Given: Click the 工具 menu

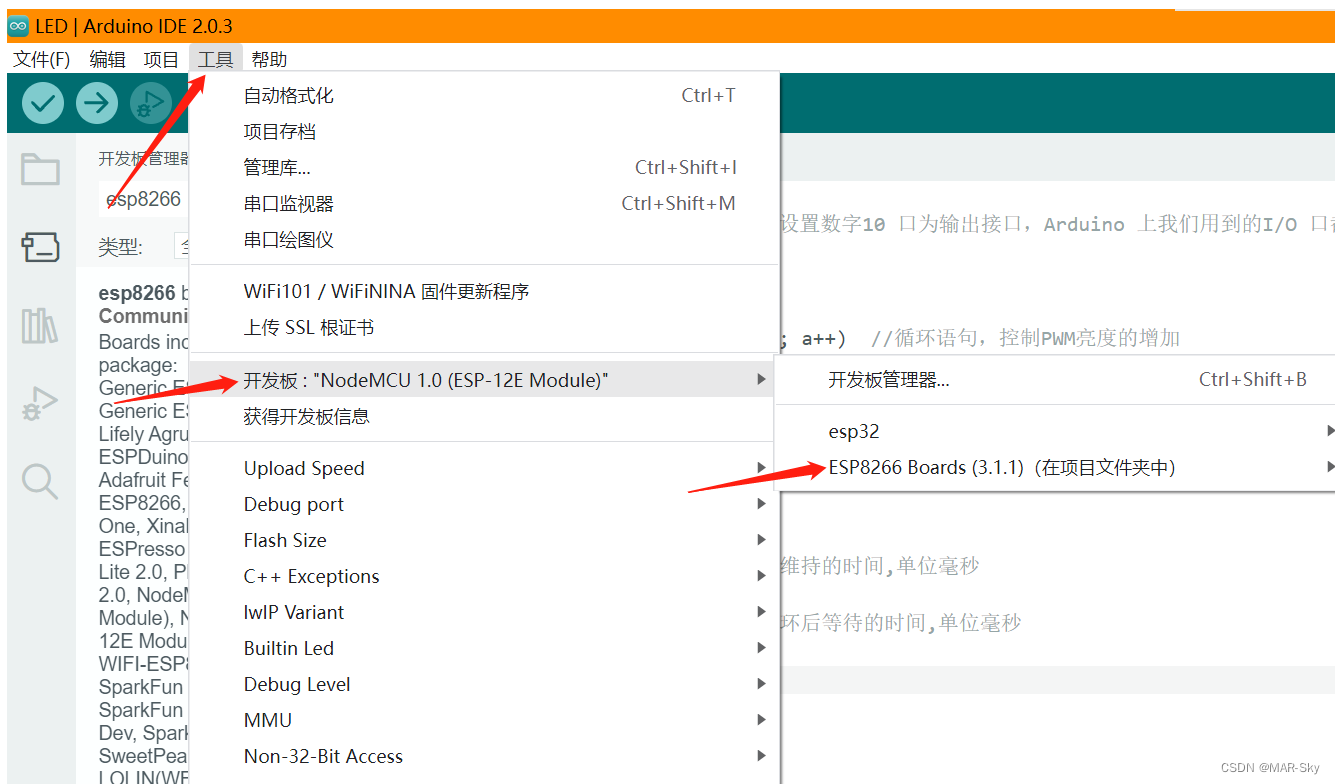Looking at the screenshot, I should pyautogui.click(x=215, y=60).
